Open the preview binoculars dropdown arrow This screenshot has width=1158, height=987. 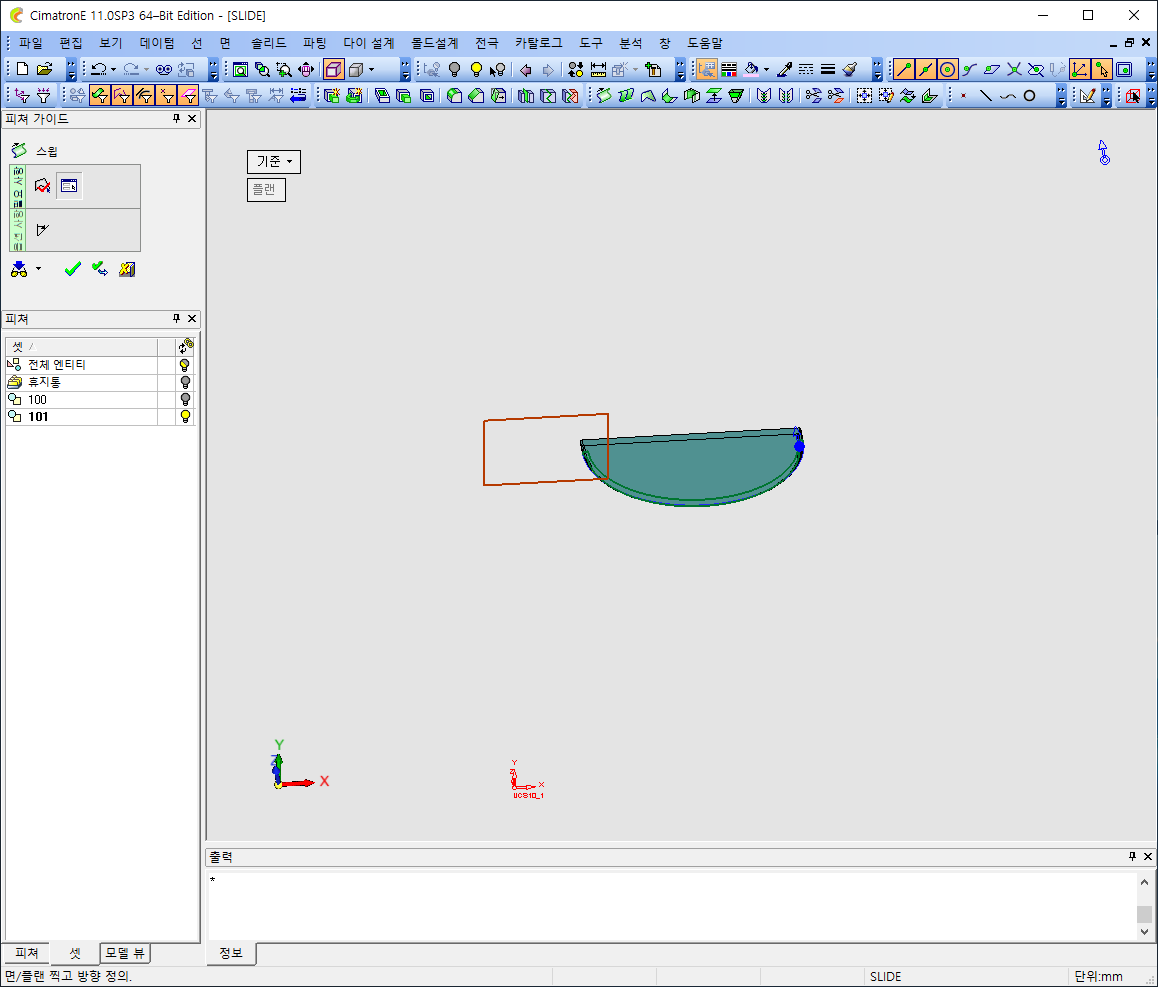click(x=38, y=269)
